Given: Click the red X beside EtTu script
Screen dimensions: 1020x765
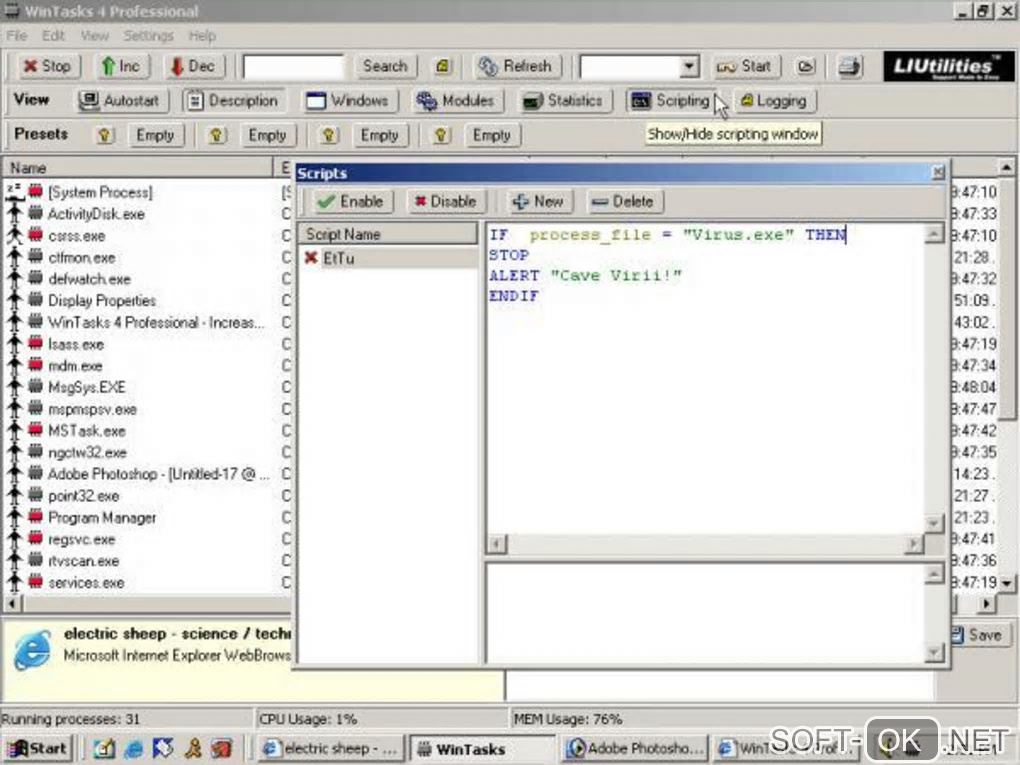Looking at the screenshot, I should pyautogui.click(x=311, y=258).
